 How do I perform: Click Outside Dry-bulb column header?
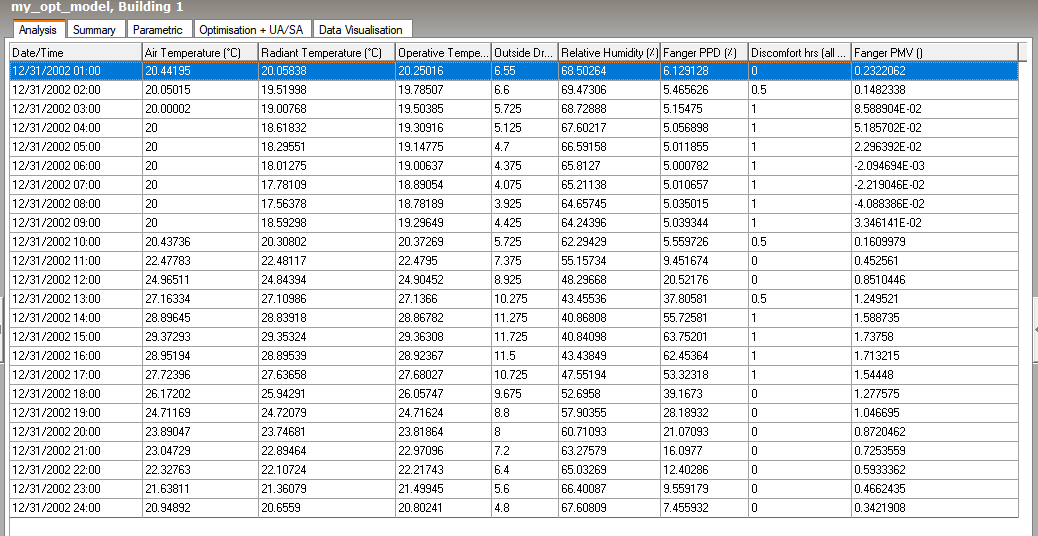[x=526, y=52]
